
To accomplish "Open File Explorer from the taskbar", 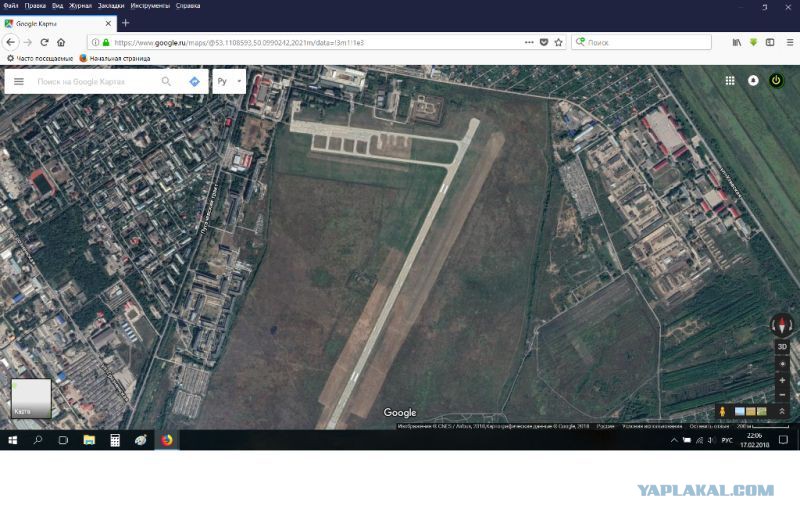I will [x=89, y=440].
